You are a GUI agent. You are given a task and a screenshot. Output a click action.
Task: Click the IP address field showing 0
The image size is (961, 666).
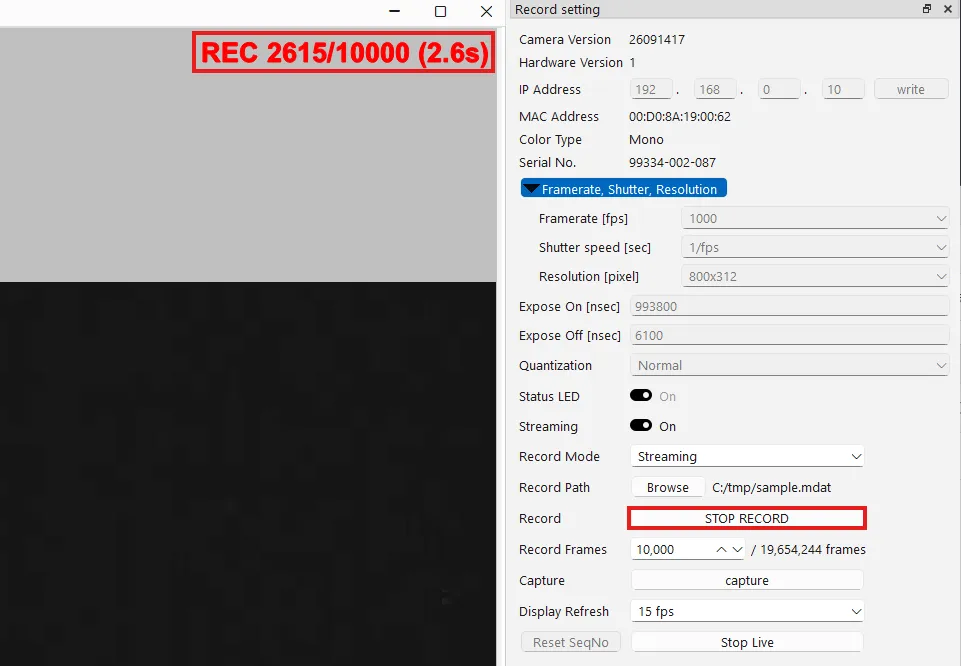[779, 89]
